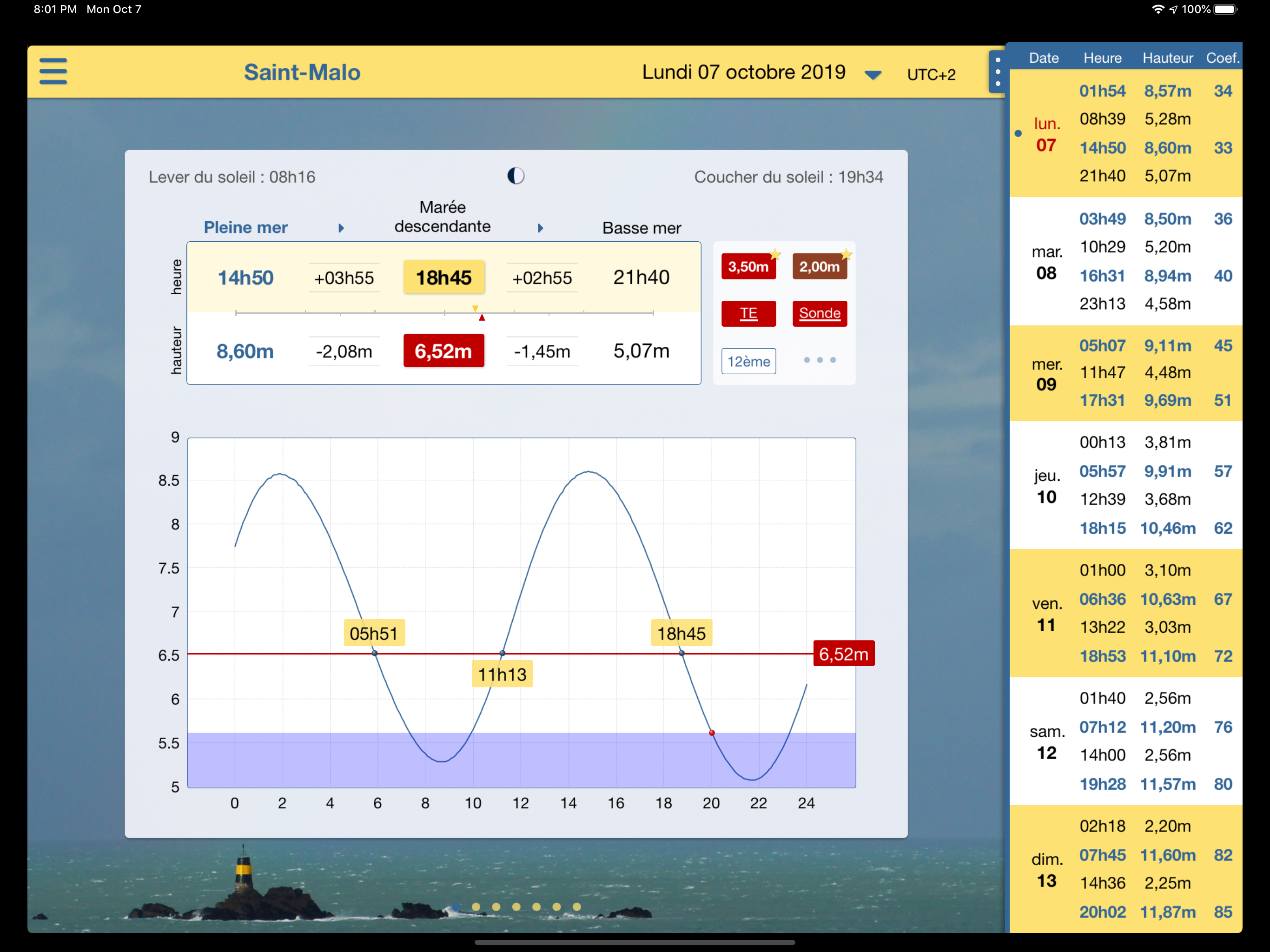Expand the date dropdown arrow
Screen dimensions: 1270x952
coord(873,75)
